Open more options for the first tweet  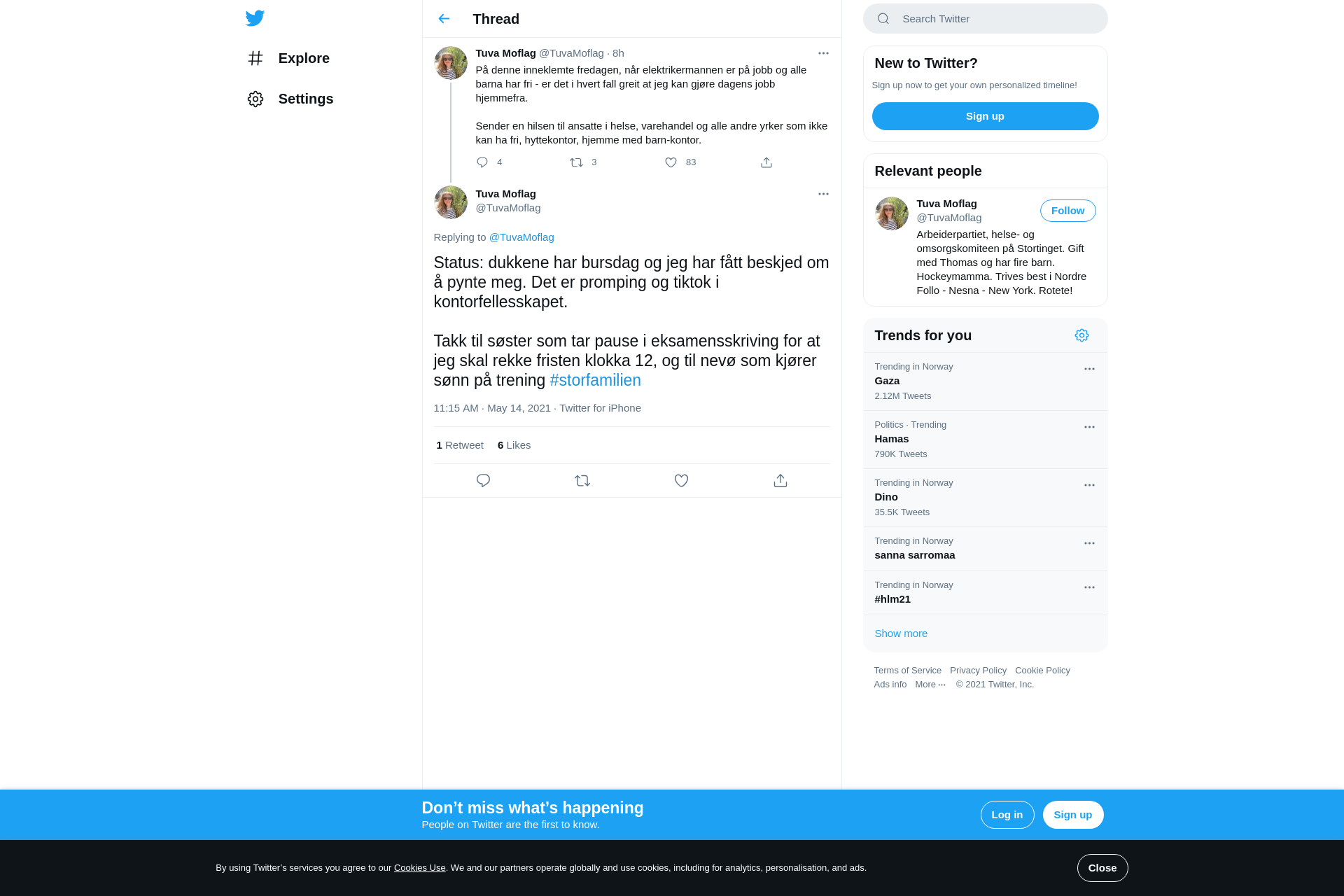click(x=823, y=53)
